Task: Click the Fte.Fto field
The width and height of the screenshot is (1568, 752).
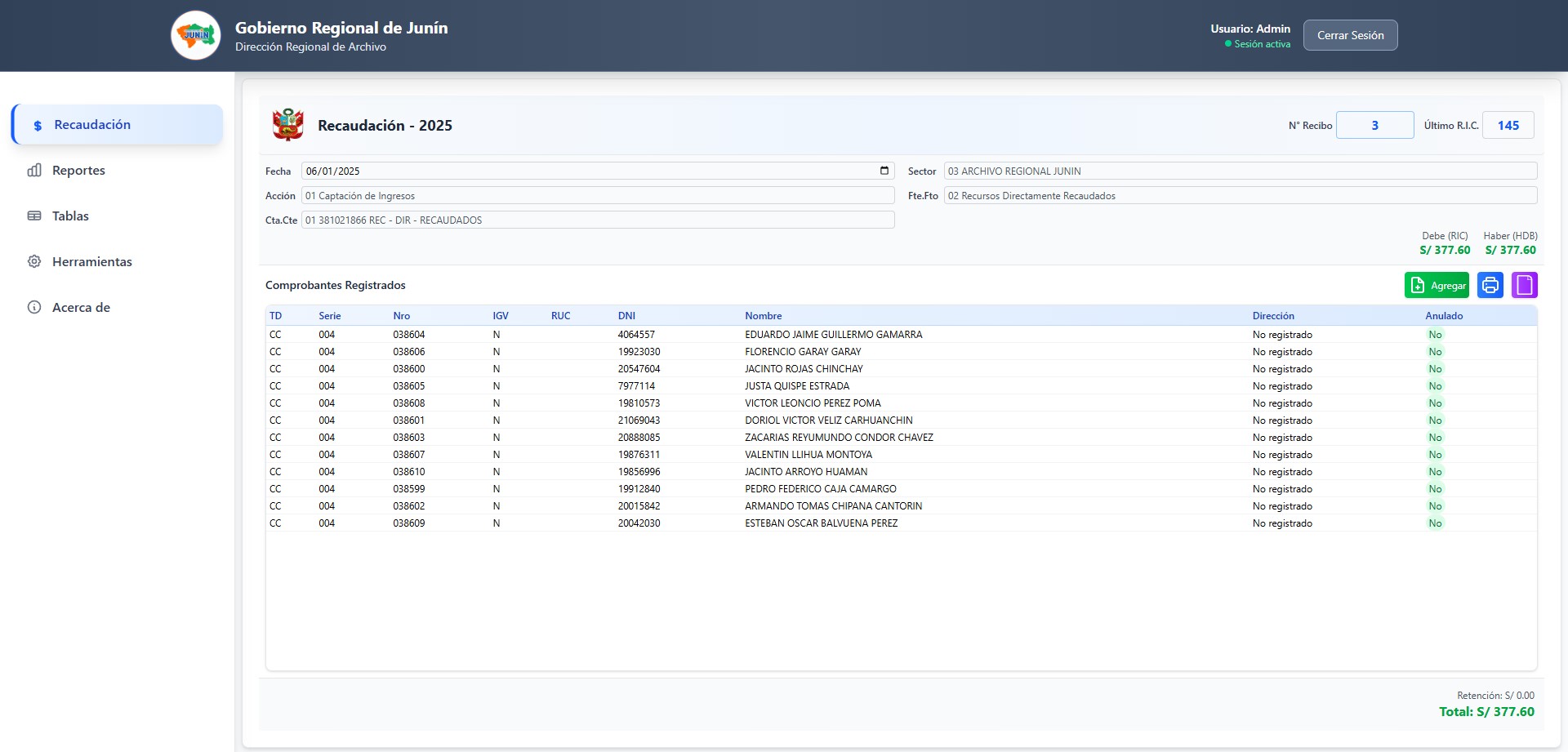Action: [1241, 195]
